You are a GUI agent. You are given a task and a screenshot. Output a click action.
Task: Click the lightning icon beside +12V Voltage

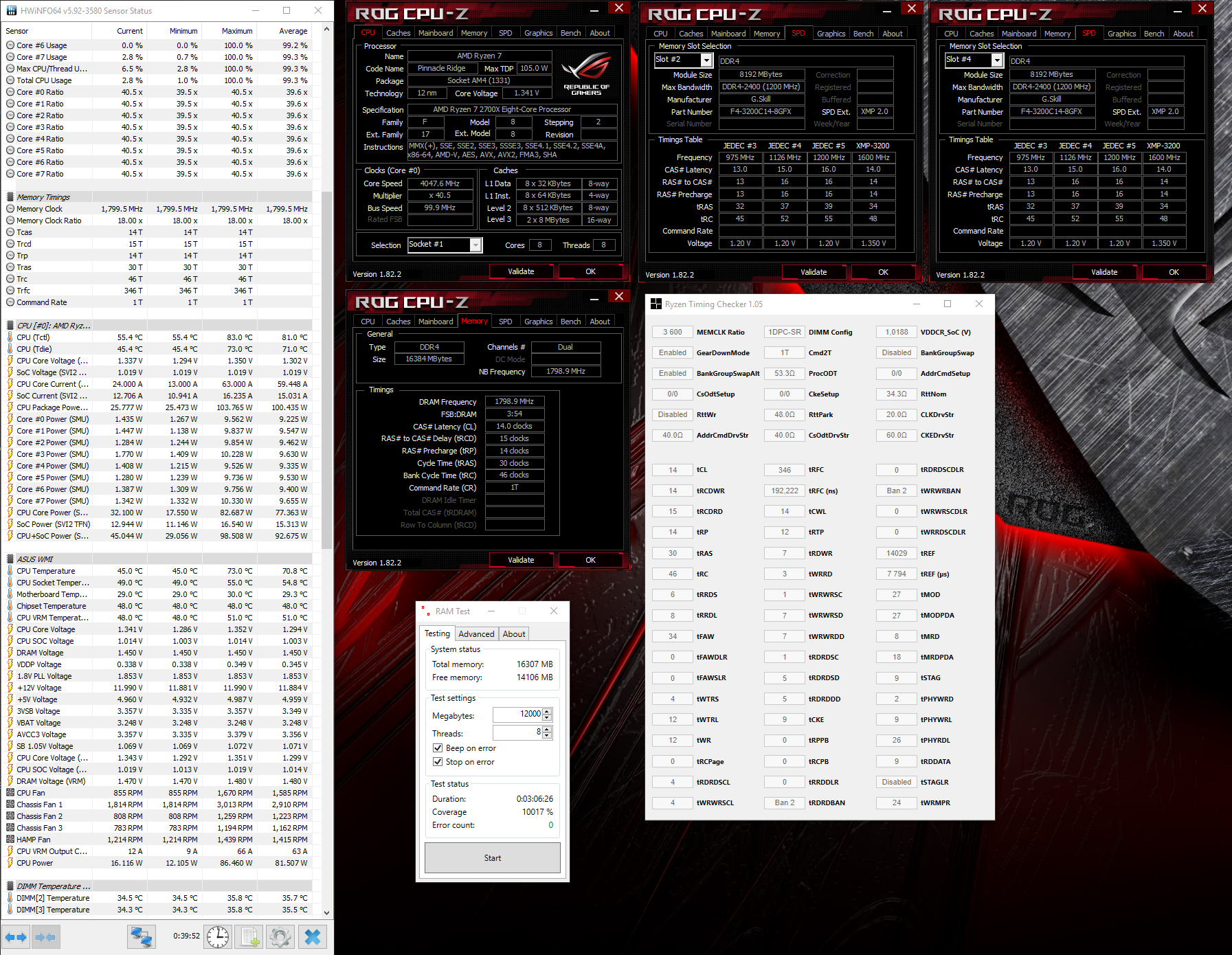(x=10, y=688)
